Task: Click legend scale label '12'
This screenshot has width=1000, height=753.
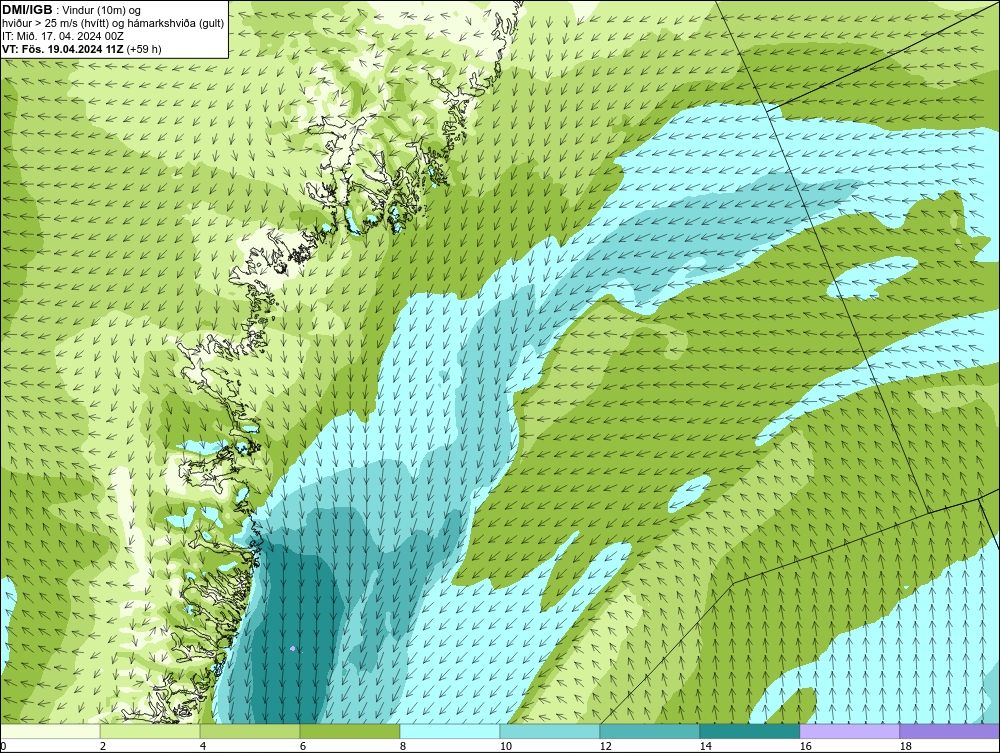Action: (x=605, y=746)
